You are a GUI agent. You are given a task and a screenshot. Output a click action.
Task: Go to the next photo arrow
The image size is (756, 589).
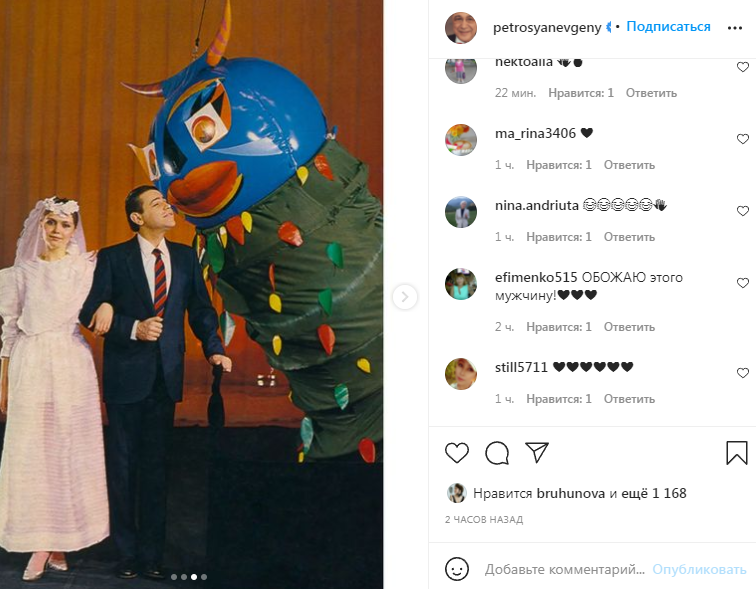404,296
